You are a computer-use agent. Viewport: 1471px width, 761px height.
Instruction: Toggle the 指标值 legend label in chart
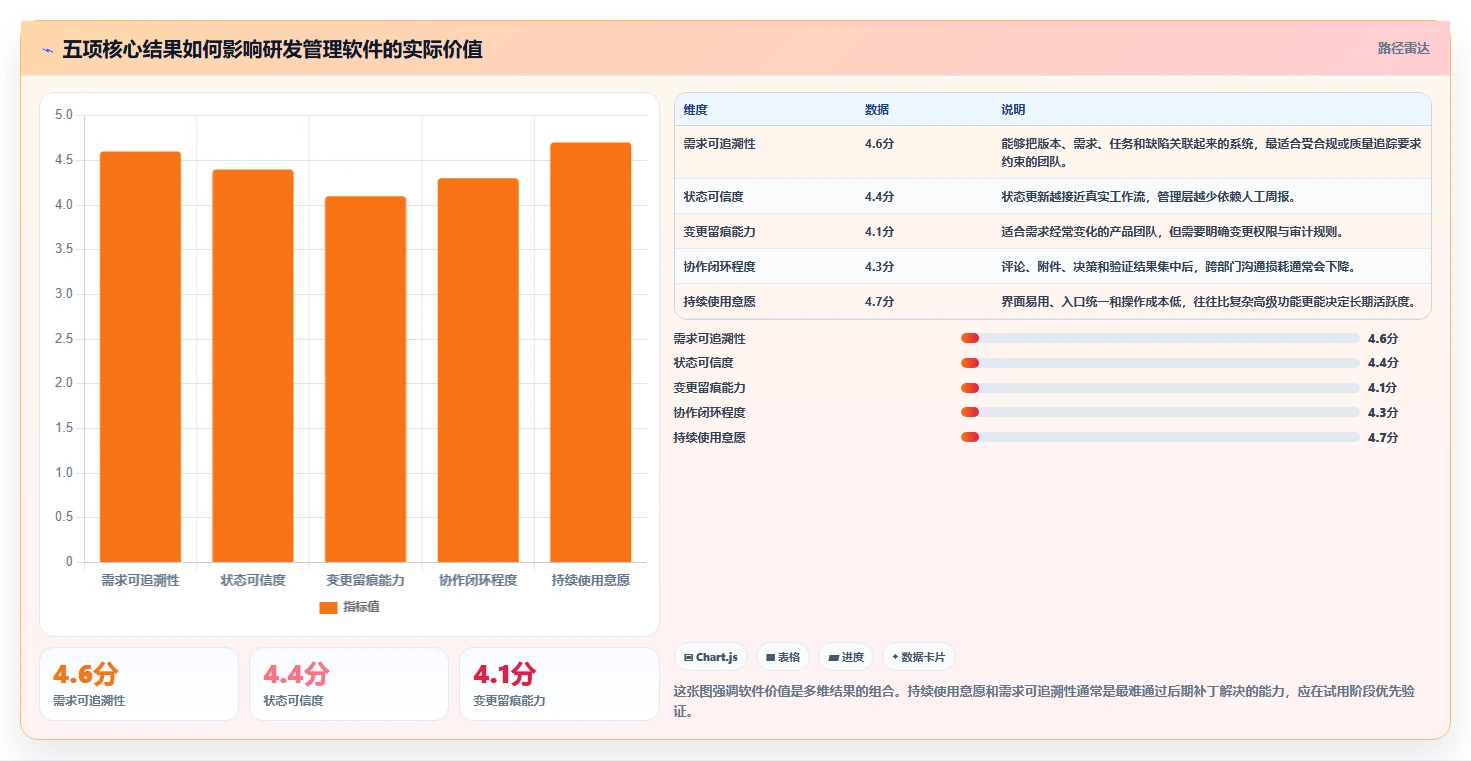(361, 607)
